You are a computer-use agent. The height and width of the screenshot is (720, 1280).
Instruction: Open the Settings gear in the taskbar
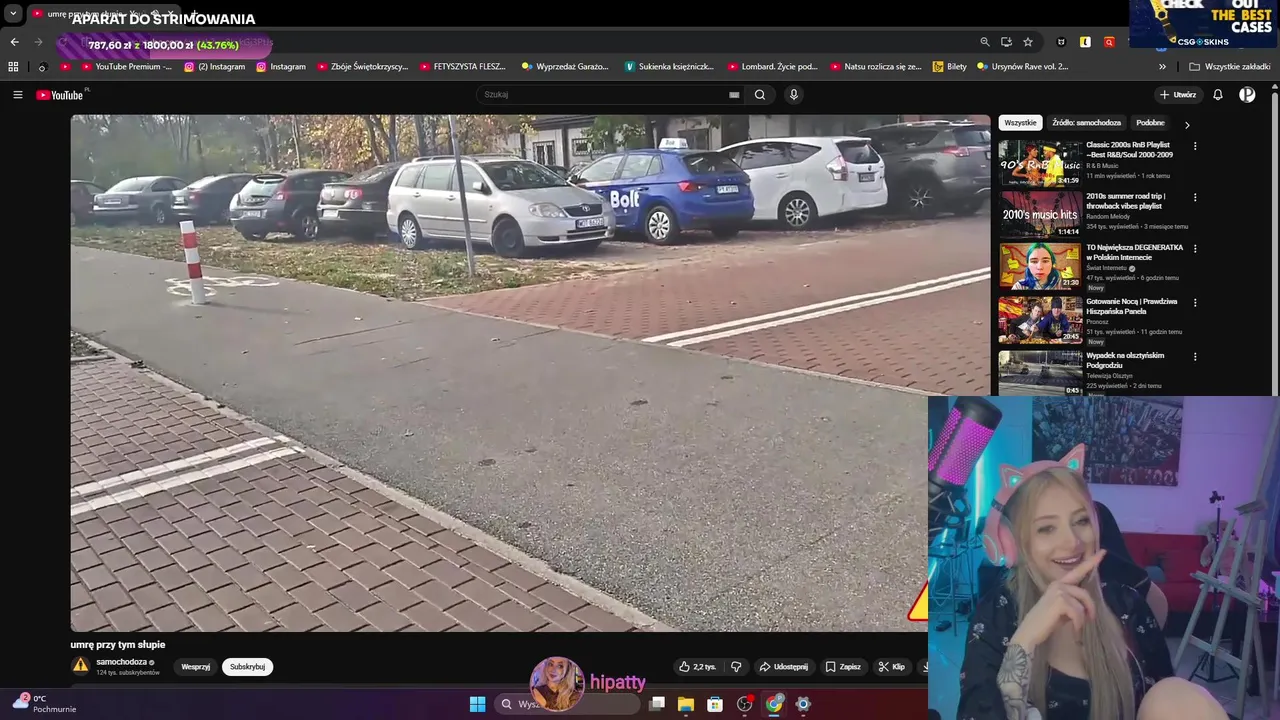802,704
